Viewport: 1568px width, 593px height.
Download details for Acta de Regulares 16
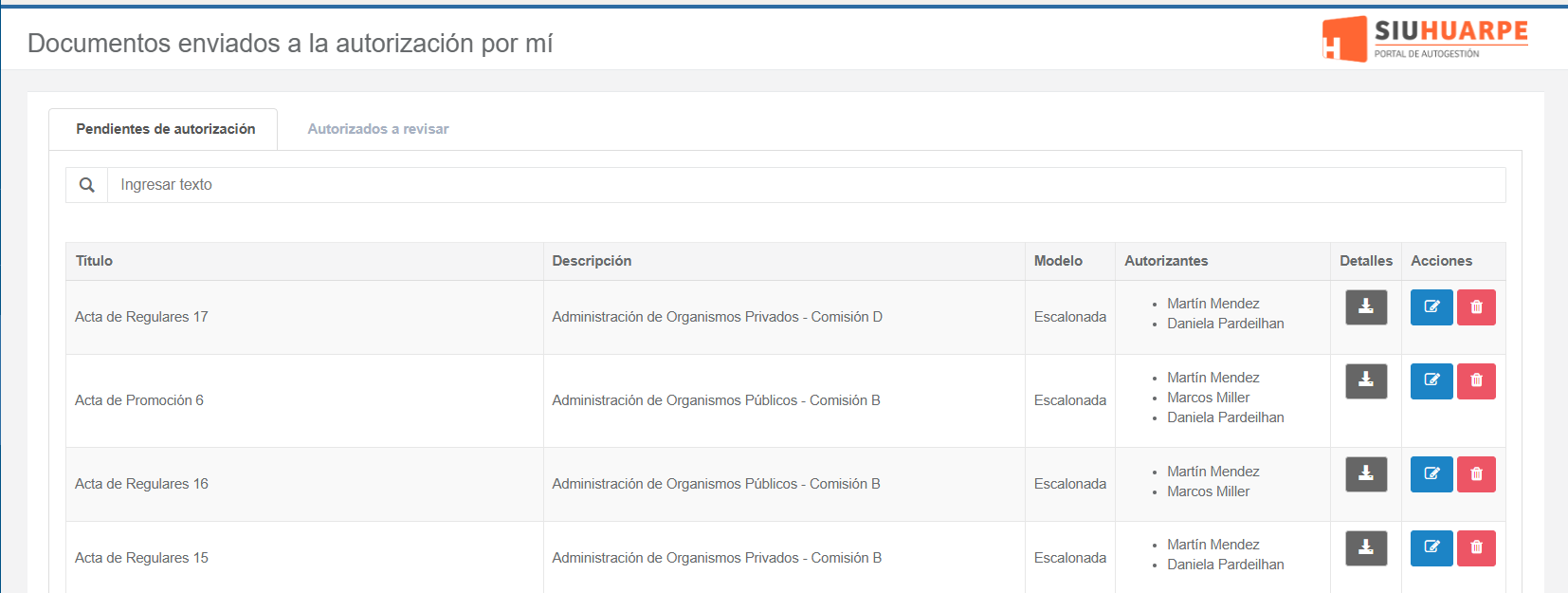1366,474
